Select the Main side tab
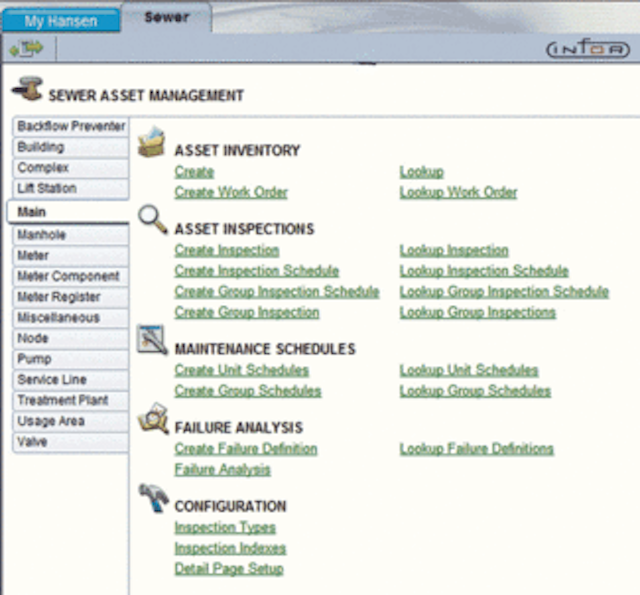Image resolution: width=640 pixels, height=595 pixels. click(x=69, y=212)
